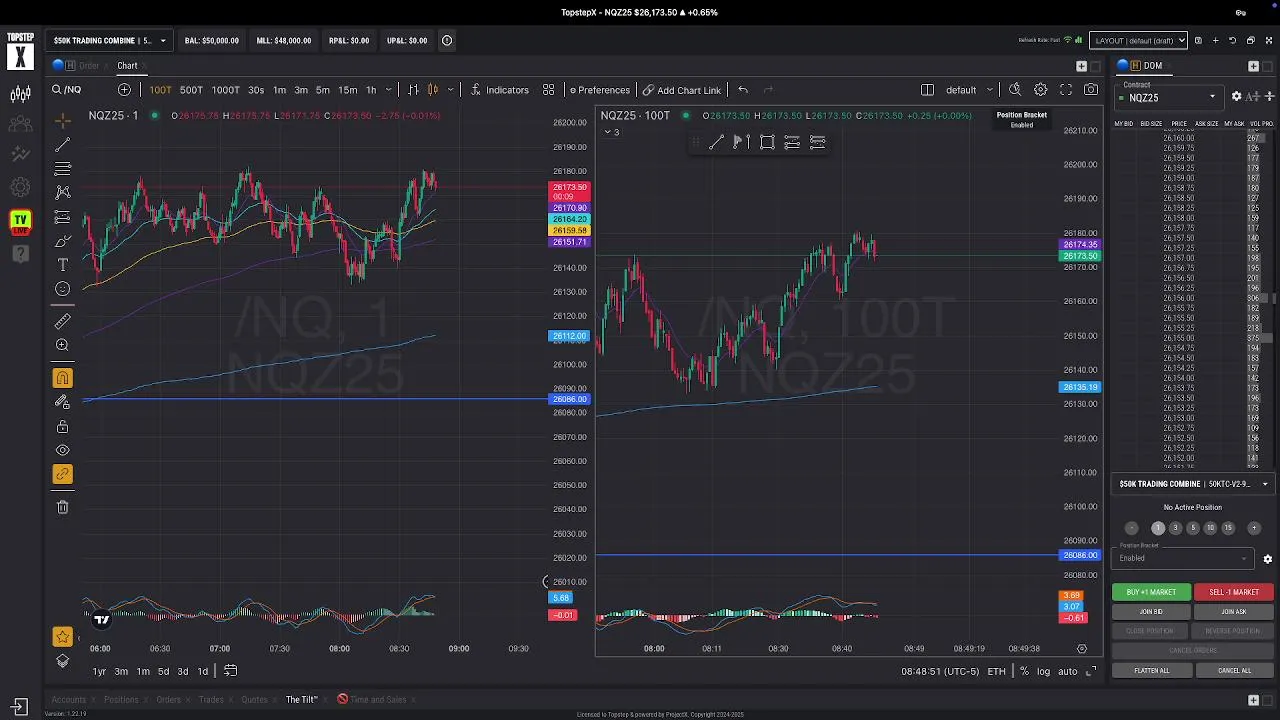The width and height of the screenshot is (1280, 720).
Task: Set order quantity to 3
Action: (x=1175, y=528)
